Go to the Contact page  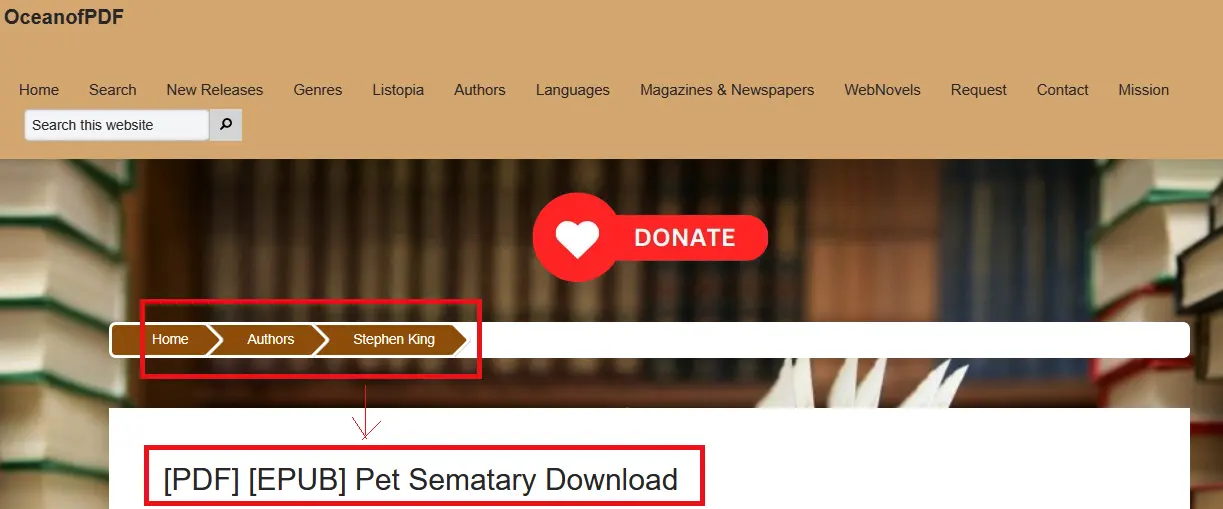[x=1063, y=90]
